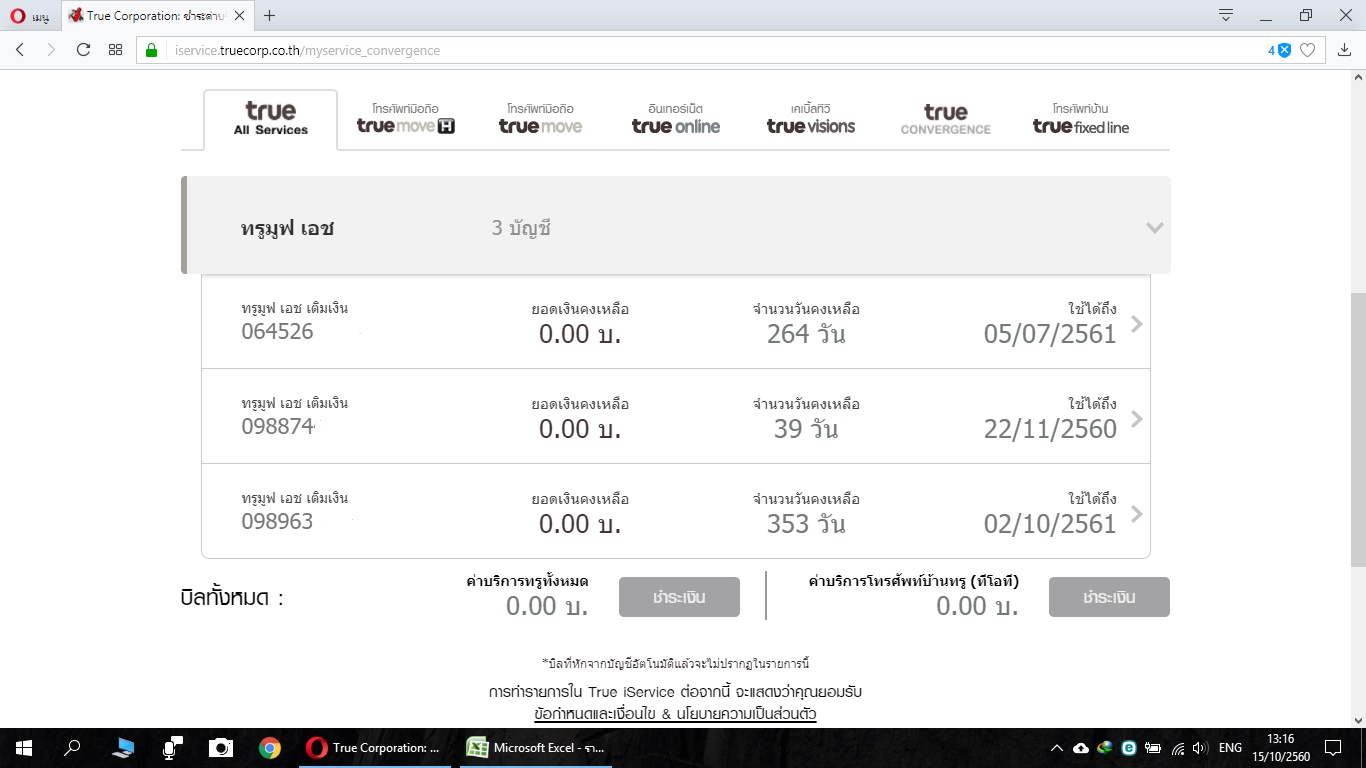Click the green padlock security badge
Image resolution: width=1366 pixels, height=768 pixels.
click(x=152, y=50)
